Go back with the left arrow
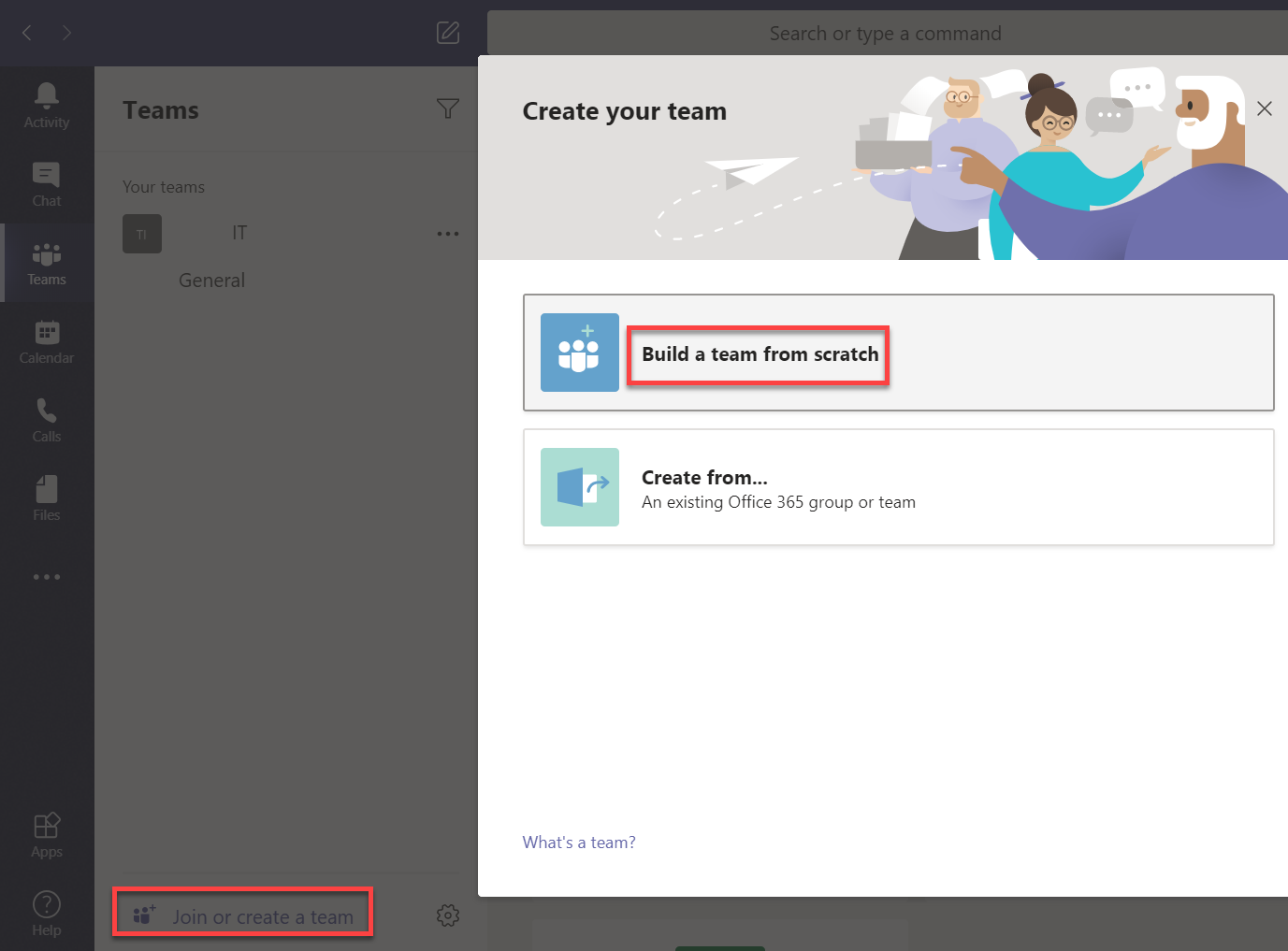 27,33
